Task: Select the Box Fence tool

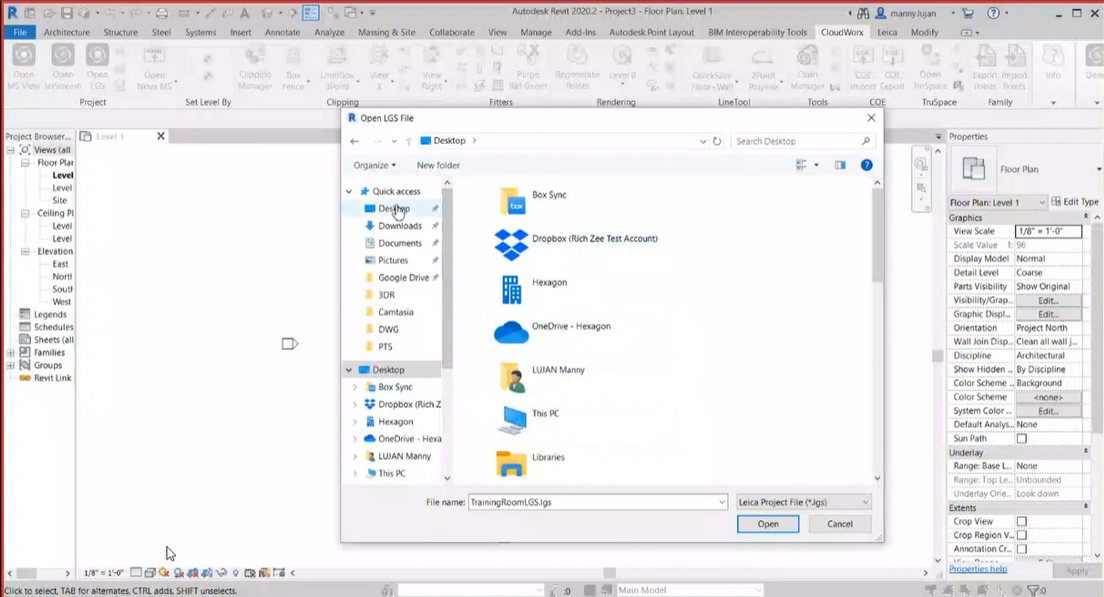Action: pos(293,67)
